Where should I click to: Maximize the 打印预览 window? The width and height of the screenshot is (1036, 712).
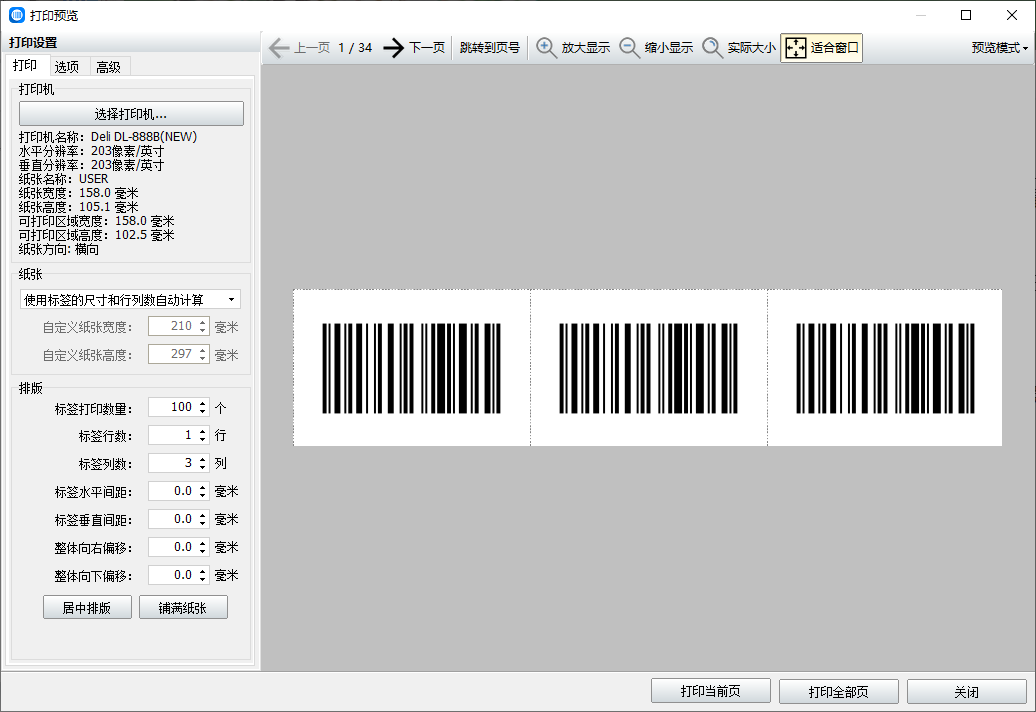966,15
